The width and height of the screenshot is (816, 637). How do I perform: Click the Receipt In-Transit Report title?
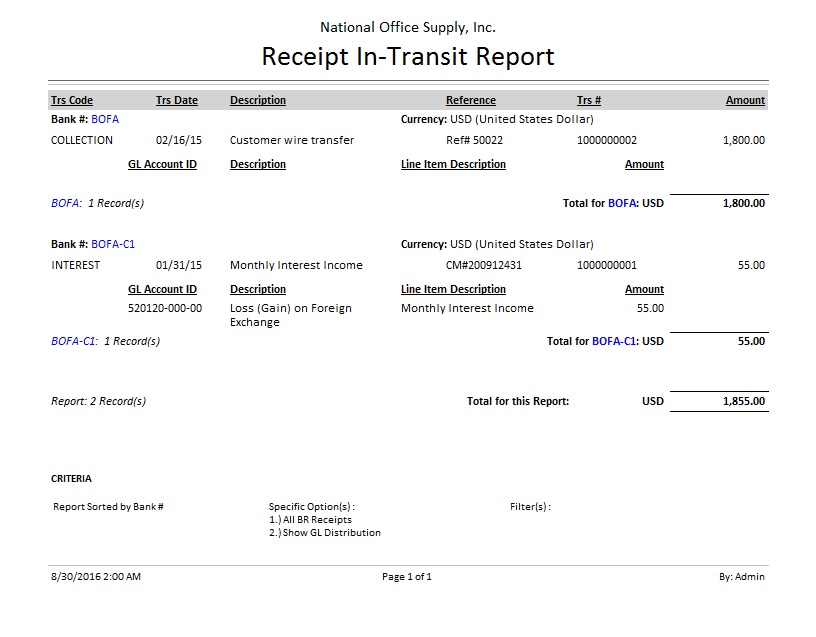pos(408,56)
